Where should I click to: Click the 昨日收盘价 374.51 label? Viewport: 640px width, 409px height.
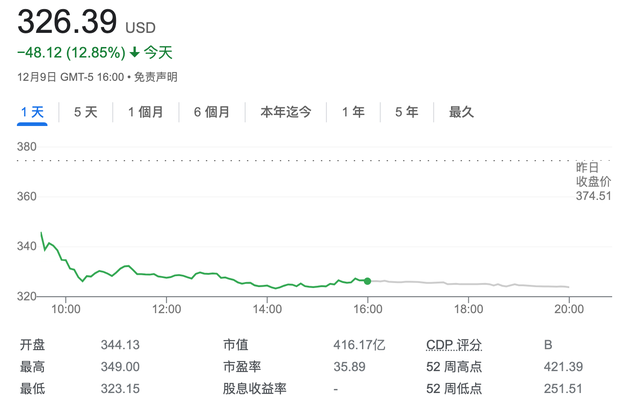pyautogui.click(x=592, y=181)
